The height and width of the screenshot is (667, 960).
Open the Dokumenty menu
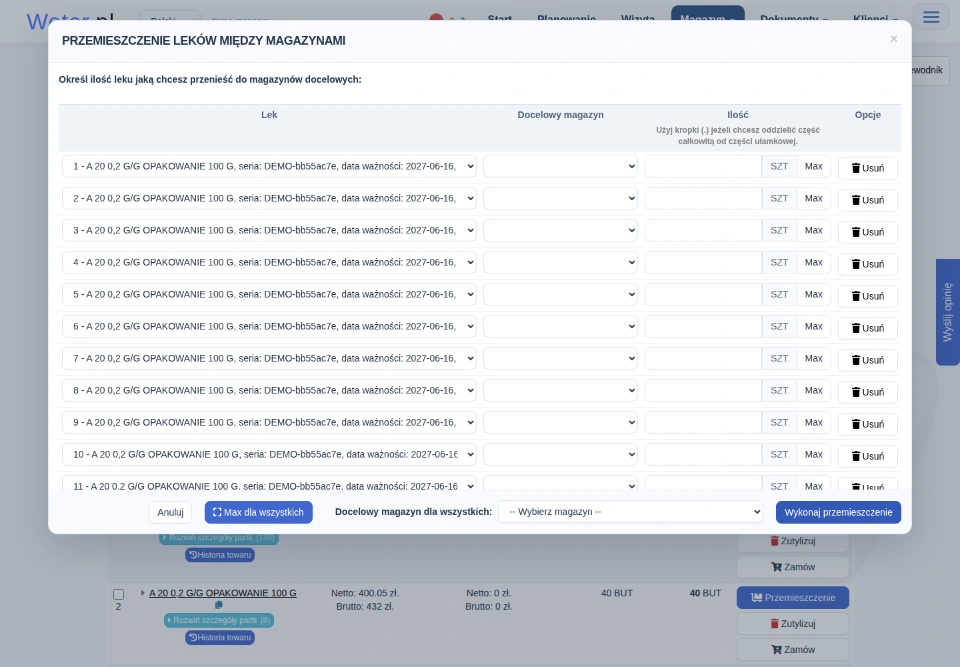pyautogui.click(x=793, y=18)
